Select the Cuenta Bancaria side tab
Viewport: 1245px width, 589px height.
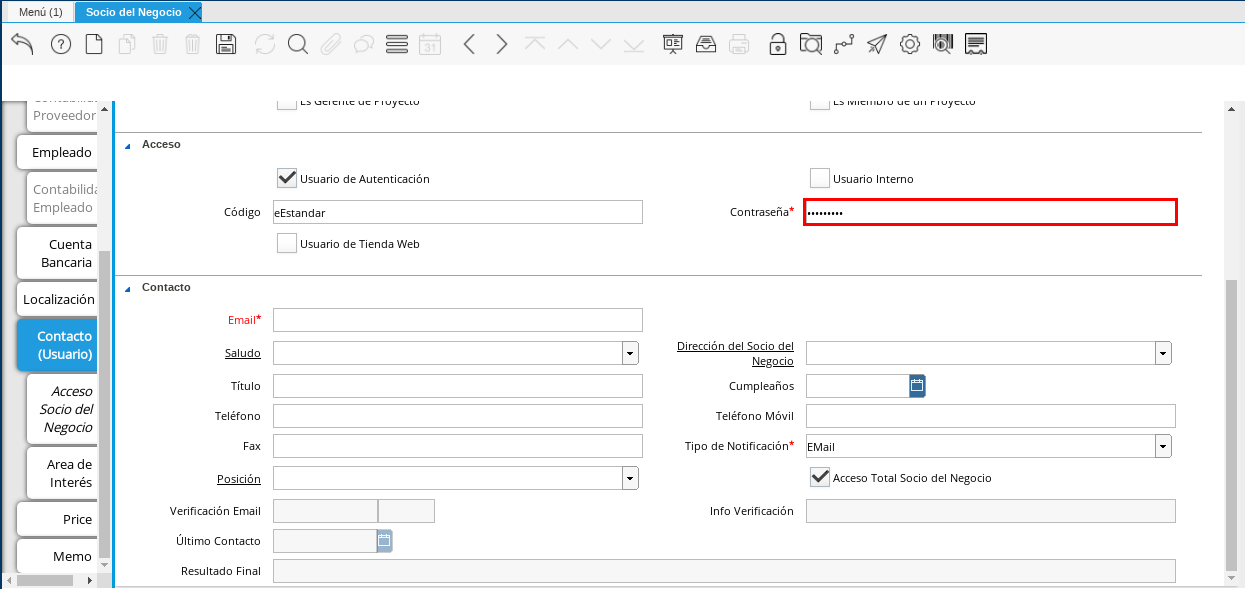58,253
